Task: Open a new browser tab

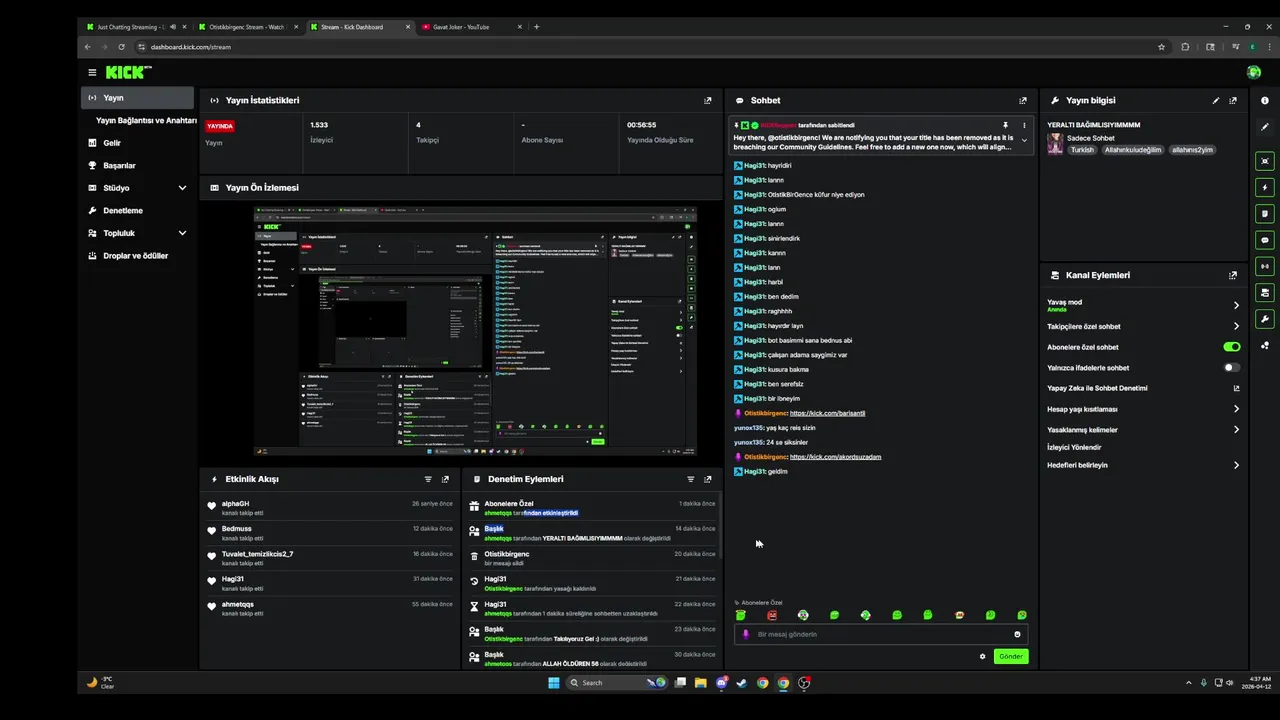Action: click(537, 27)
